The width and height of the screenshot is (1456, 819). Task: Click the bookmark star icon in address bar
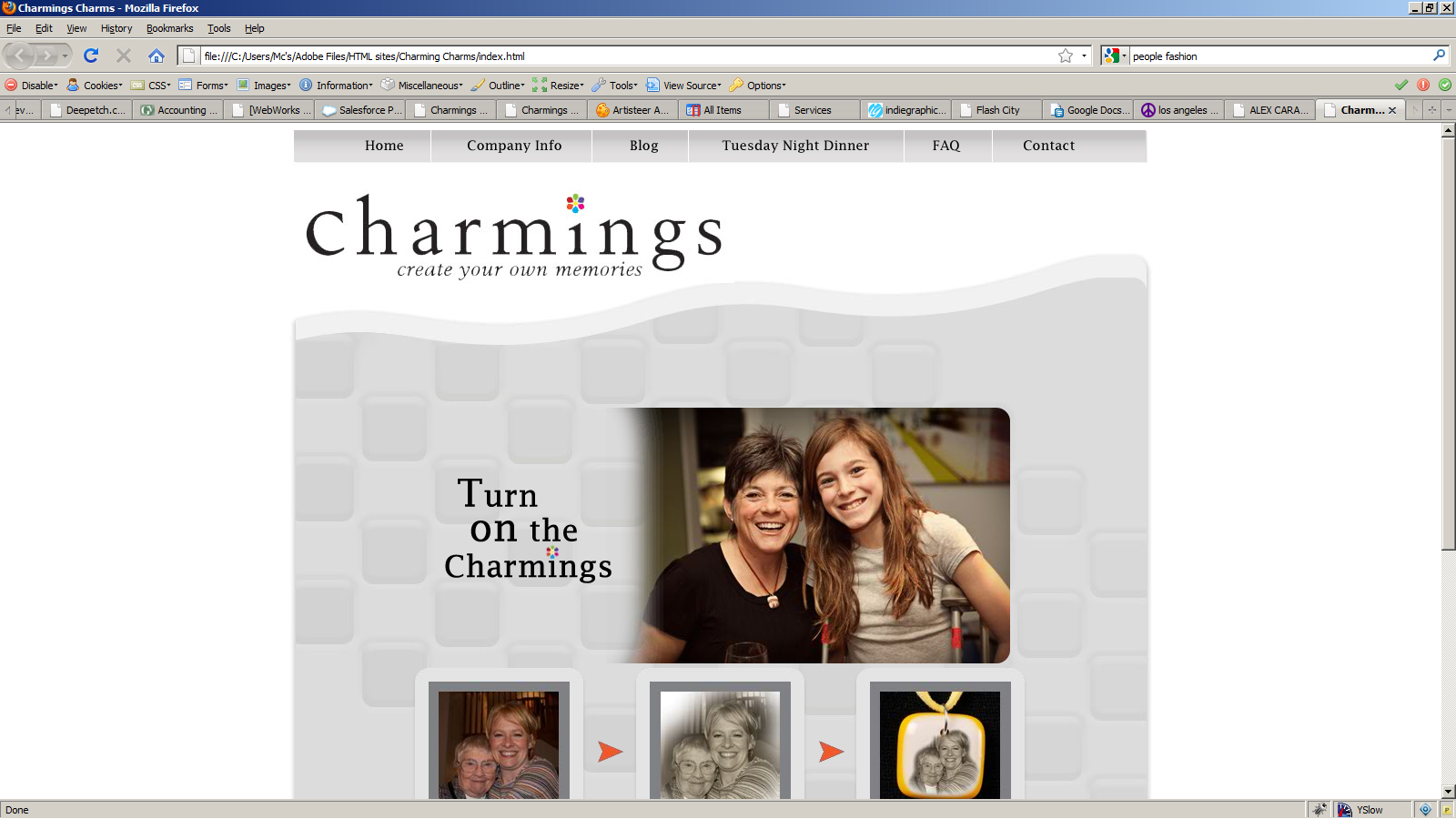tap(1066, 56)
